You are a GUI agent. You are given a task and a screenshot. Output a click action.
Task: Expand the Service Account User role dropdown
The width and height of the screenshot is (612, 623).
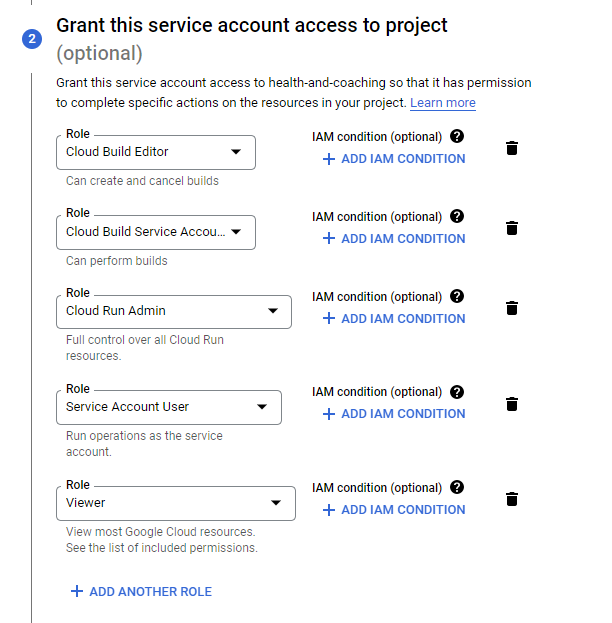click(x=169, y=407)
